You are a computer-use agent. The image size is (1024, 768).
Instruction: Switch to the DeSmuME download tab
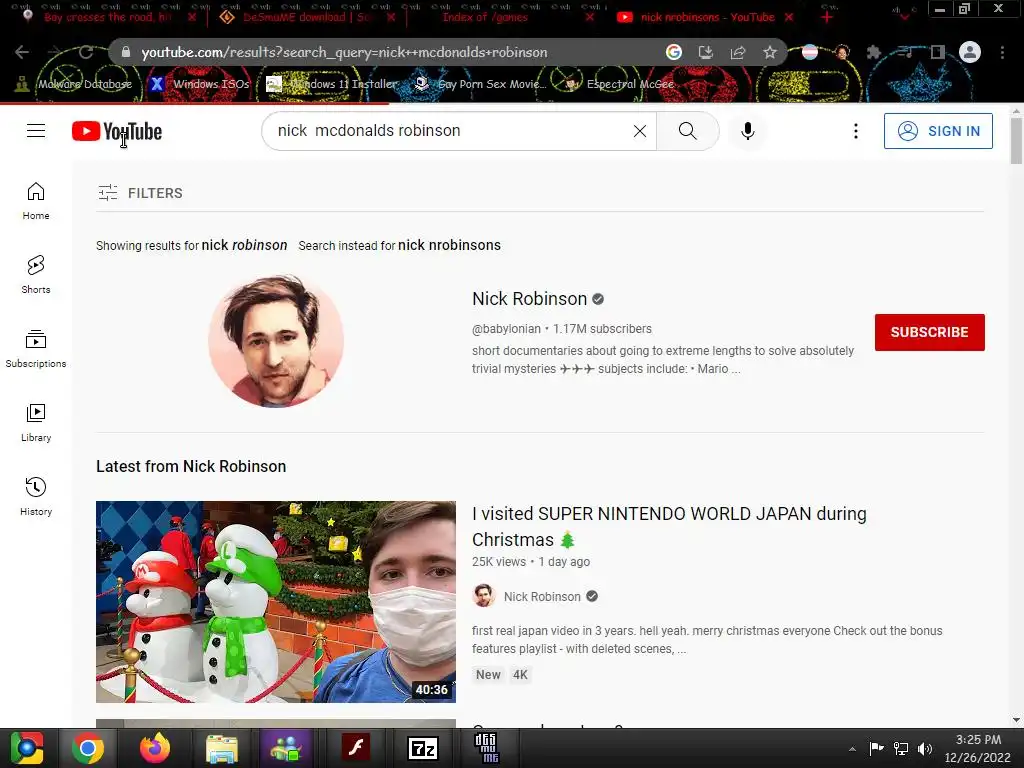(307, 17)
